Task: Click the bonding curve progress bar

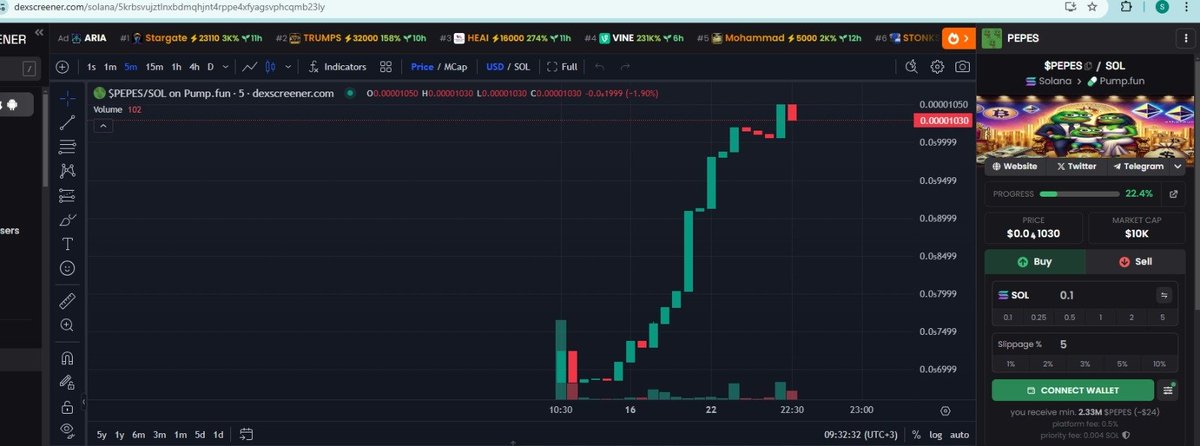Action: click(1080, 194)
